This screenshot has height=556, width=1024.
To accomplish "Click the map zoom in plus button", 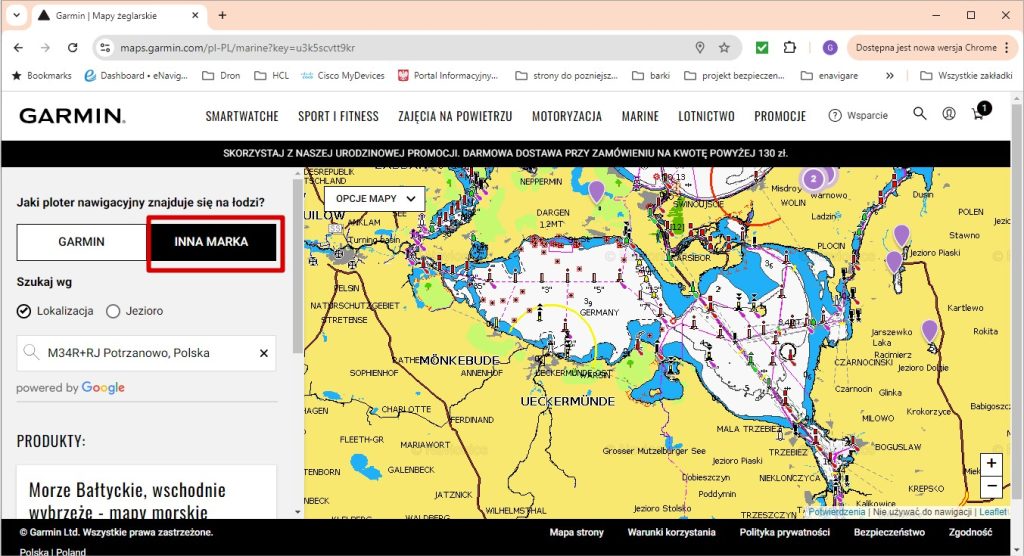I will (x=990, y=464).
